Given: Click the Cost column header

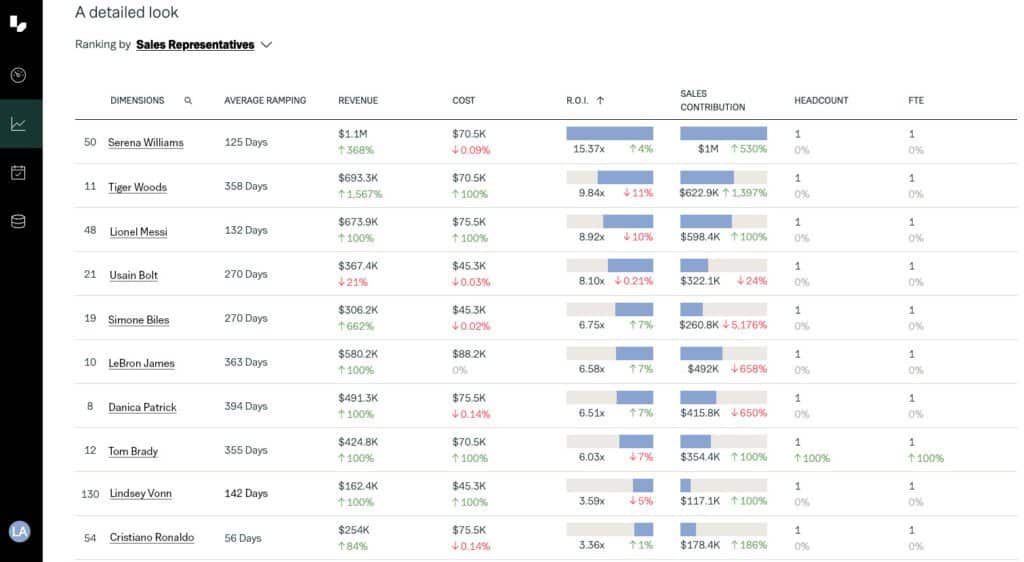Looking at the screenshot, I should pyautogui.click(x=463, y=100).
